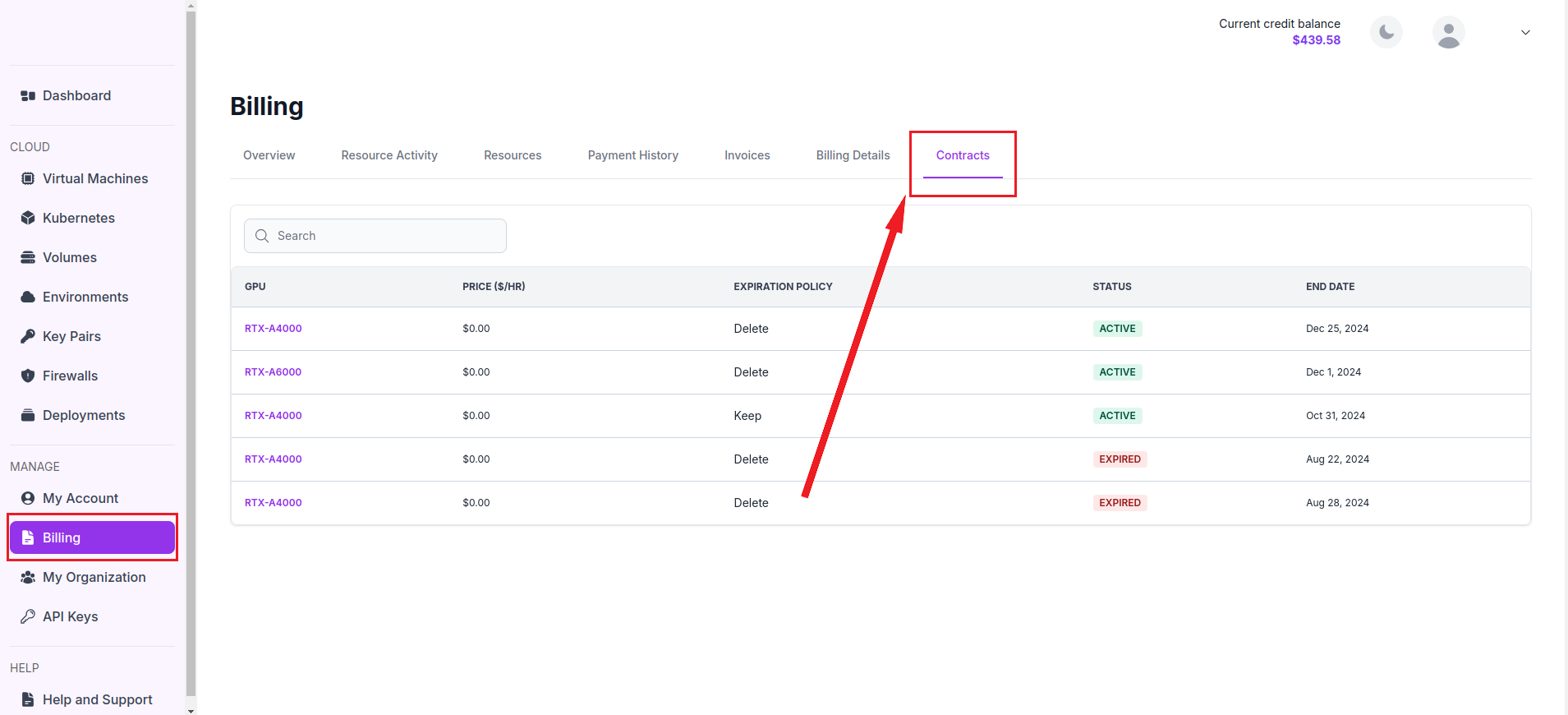Viewport: 1568px width, 715px height.
Task: Switch to the Invoices tab
Action: coord(747,155)
